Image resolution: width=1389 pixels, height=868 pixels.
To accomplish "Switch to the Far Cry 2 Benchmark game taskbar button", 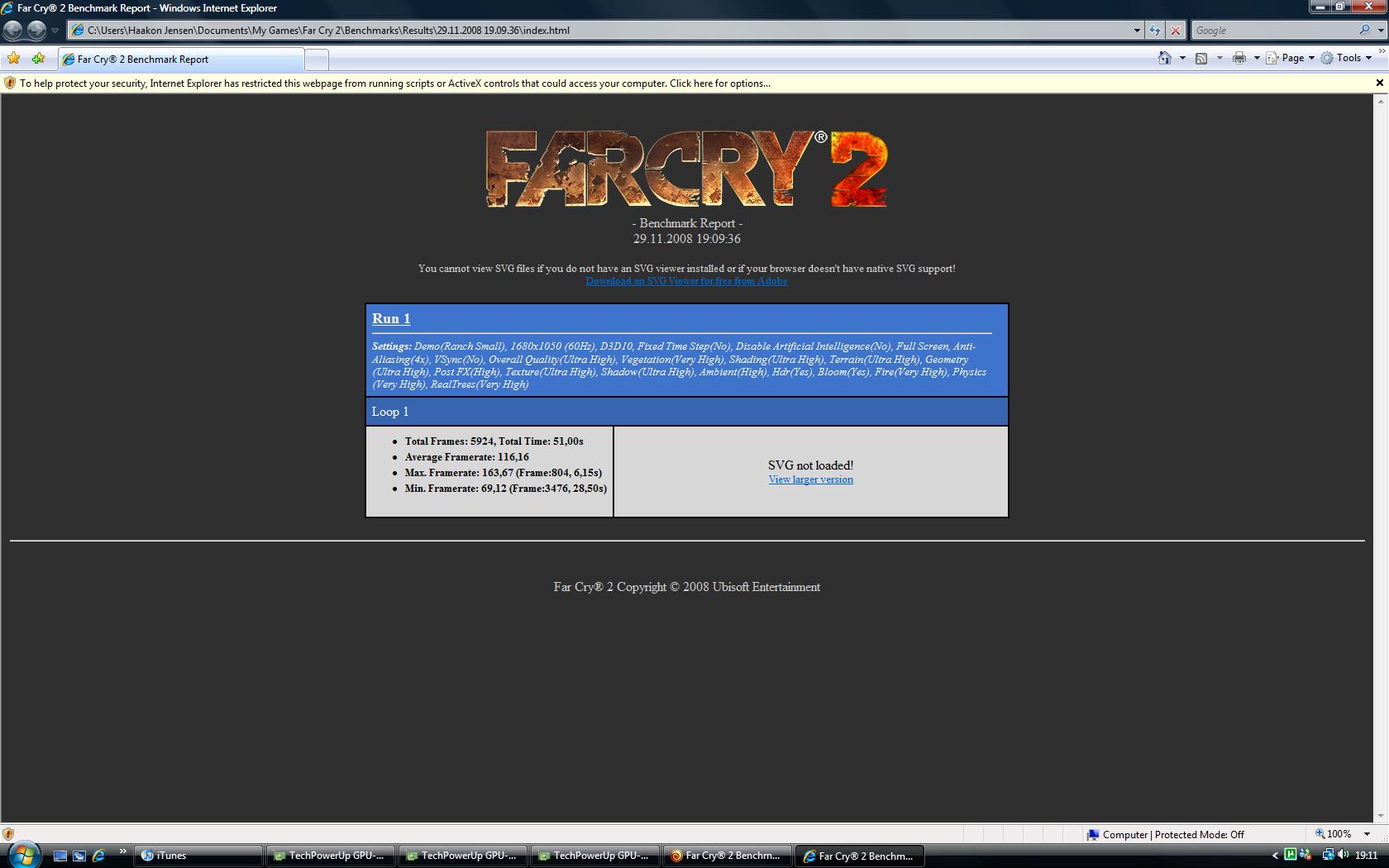I will point(728,856).
